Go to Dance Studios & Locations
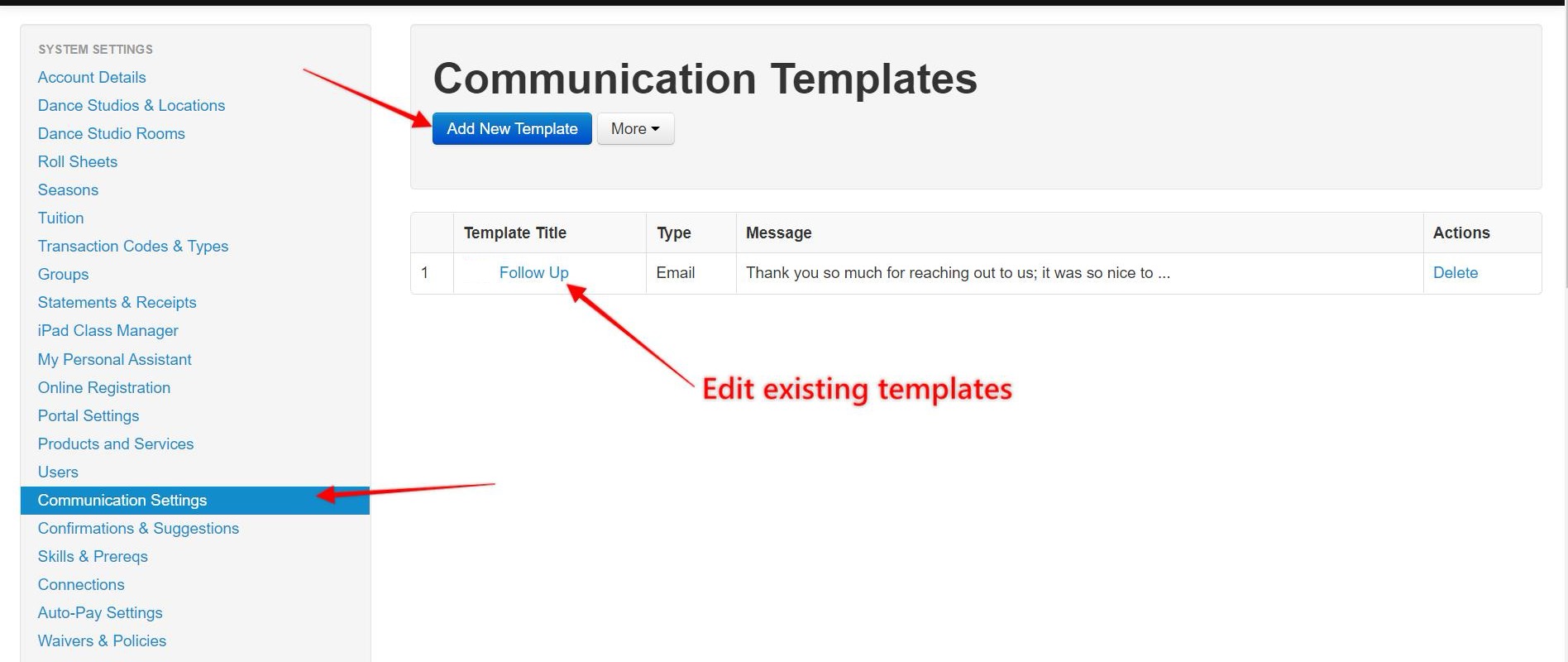1568x662 pixels. pos(131,105)
